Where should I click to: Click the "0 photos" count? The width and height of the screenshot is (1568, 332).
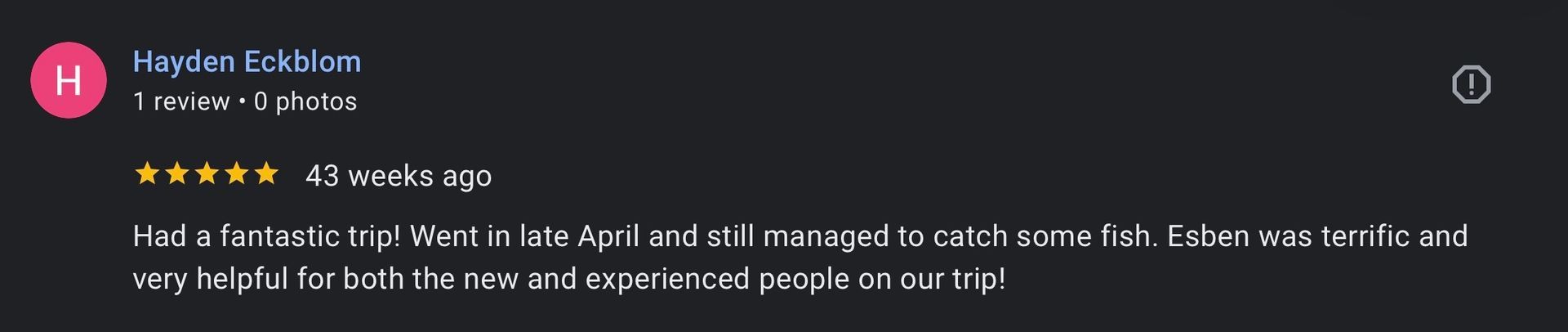click(305, 101)
